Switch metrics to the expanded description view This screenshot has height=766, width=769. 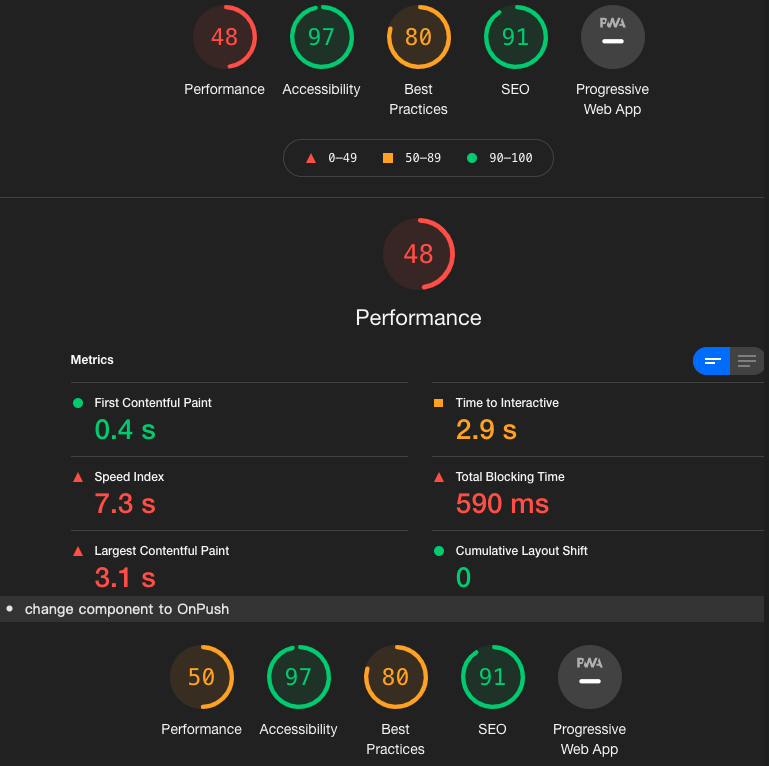(x=747, y=361)
